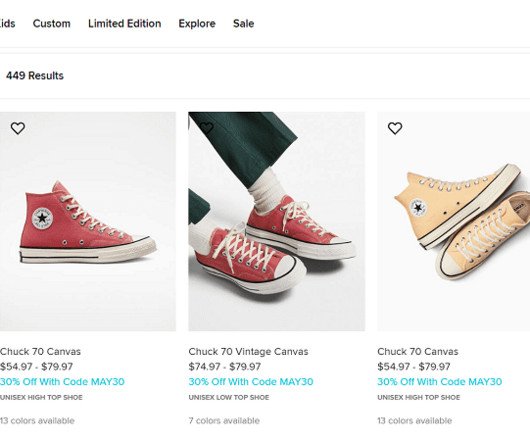Click the $74.97 - $79.97 price text
530x443 pixels.
click(225, 367)
